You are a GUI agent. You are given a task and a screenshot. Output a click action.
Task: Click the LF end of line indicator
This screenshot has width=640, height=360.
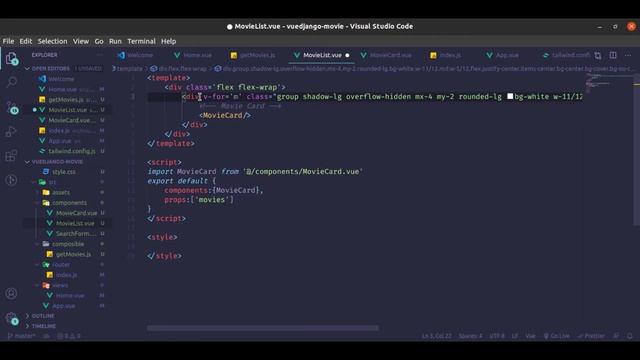(x=515, y=336)
